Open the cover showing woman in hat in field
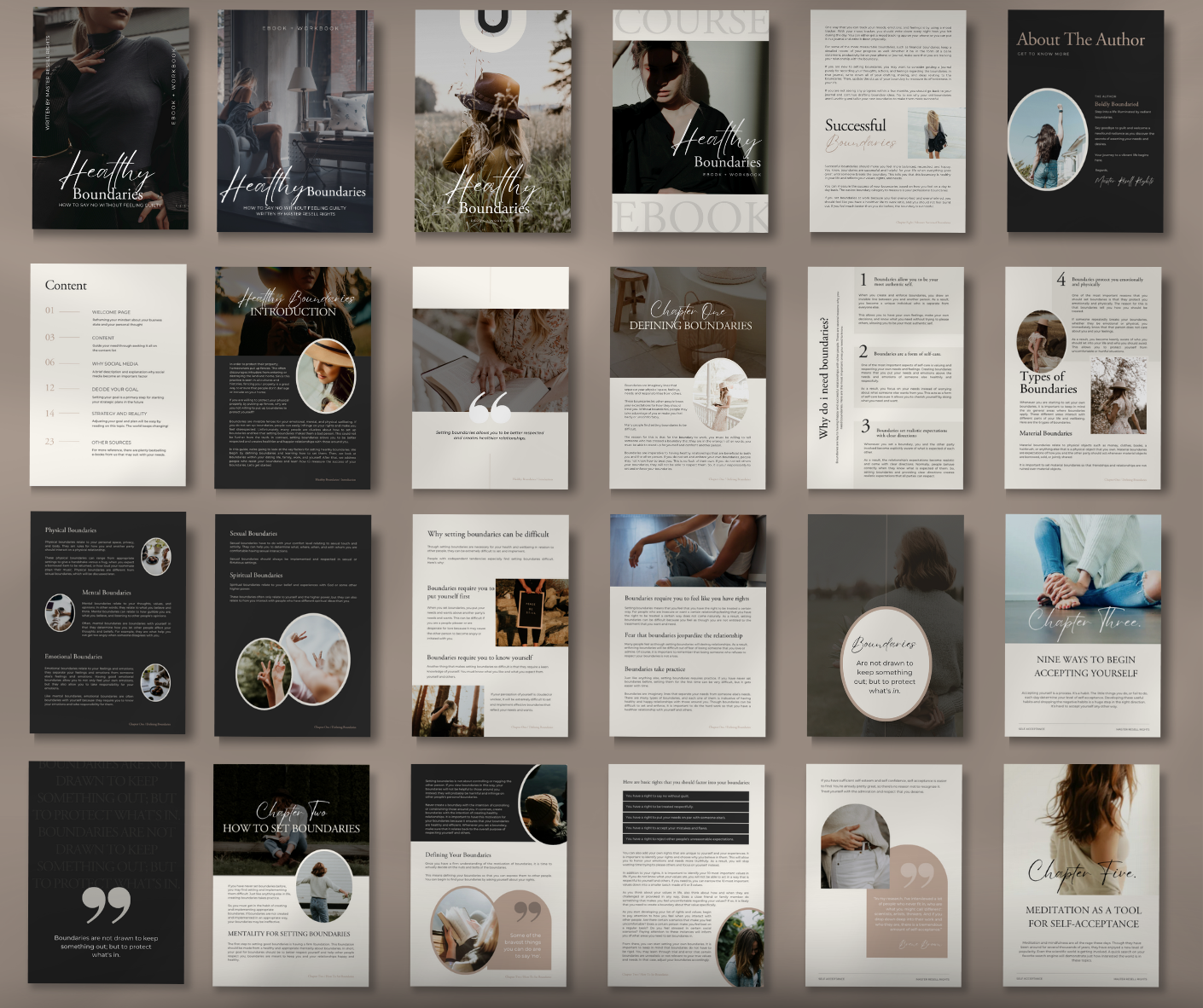 pos(493,121)
